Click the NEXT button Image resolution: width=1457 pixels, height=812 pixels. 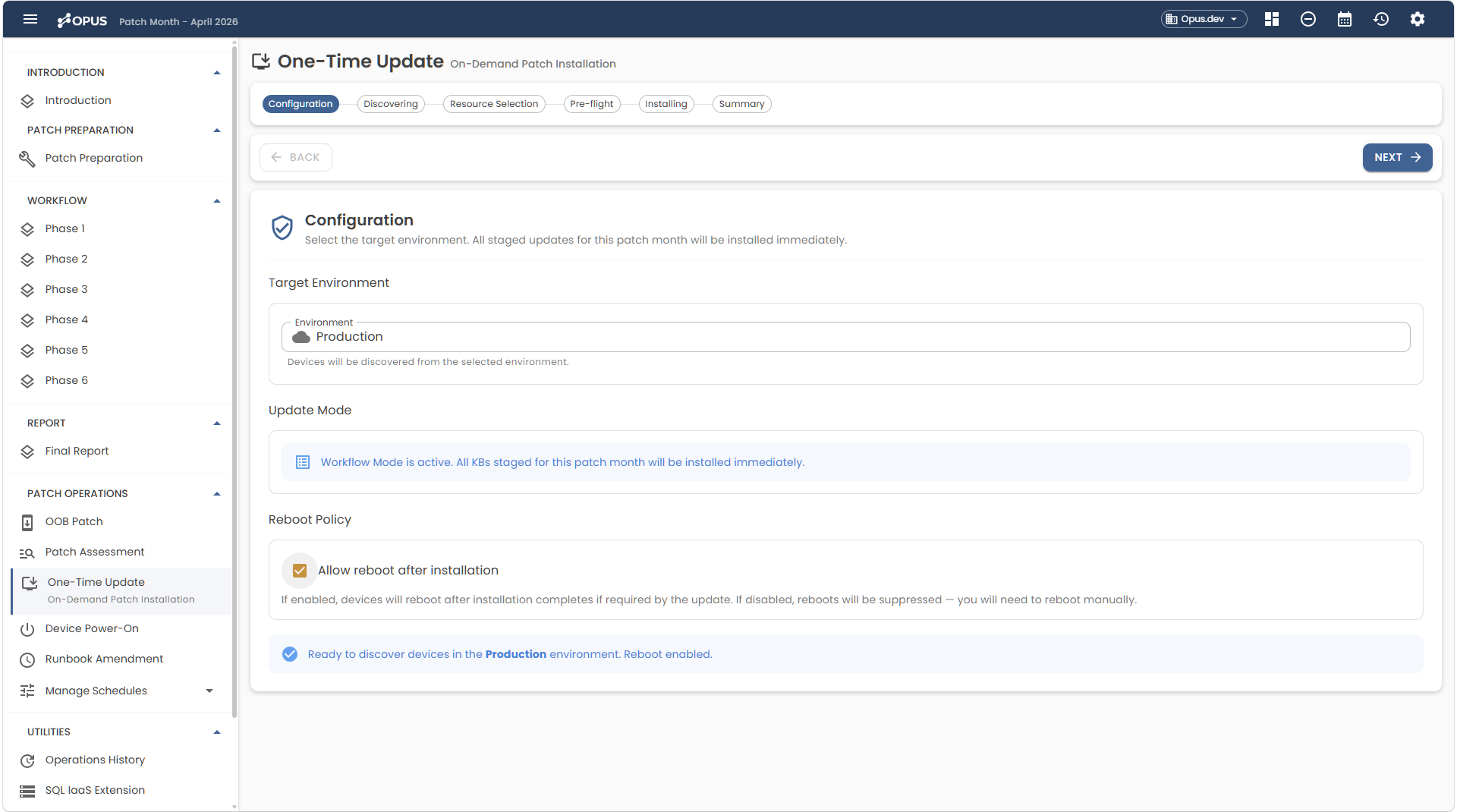(x=1397, y=158)
